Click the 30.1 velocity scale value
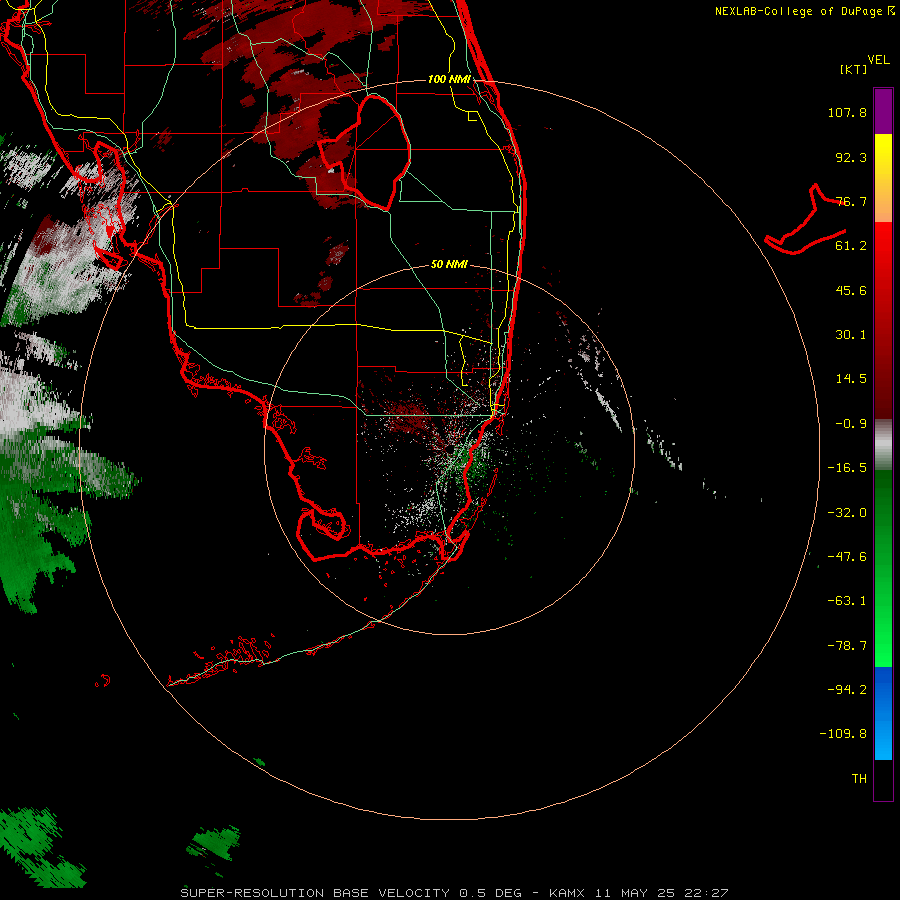 [x=851, y=335]
